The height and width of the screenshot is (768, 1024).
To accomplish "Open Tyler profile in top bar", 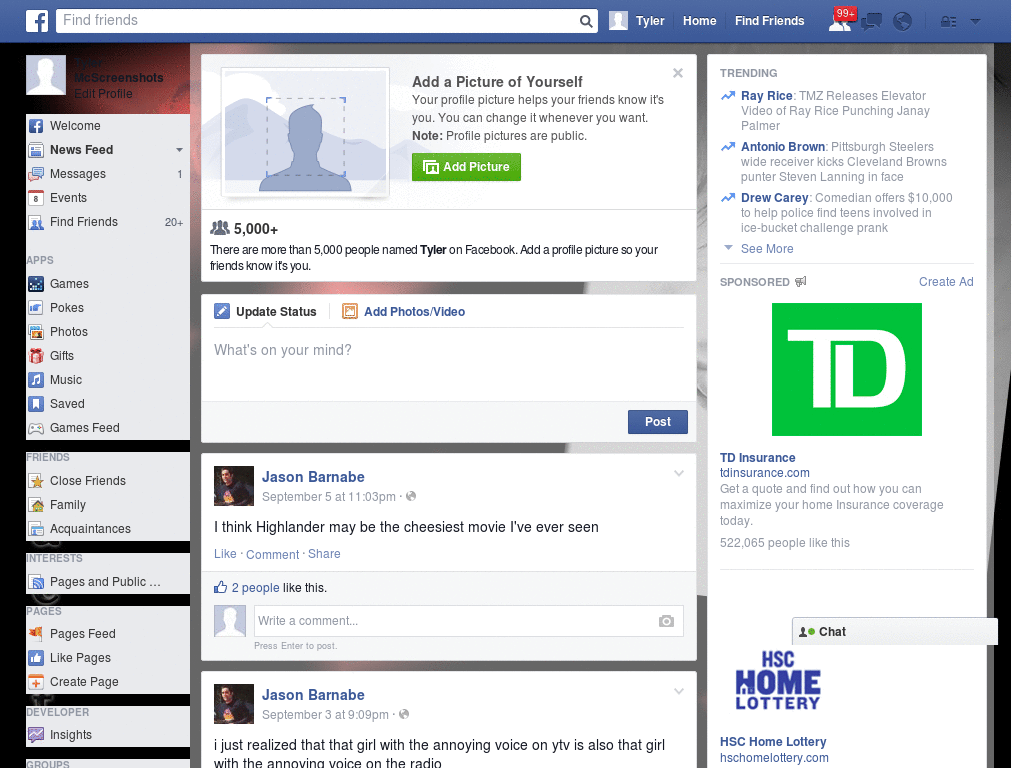I will 637,21.
